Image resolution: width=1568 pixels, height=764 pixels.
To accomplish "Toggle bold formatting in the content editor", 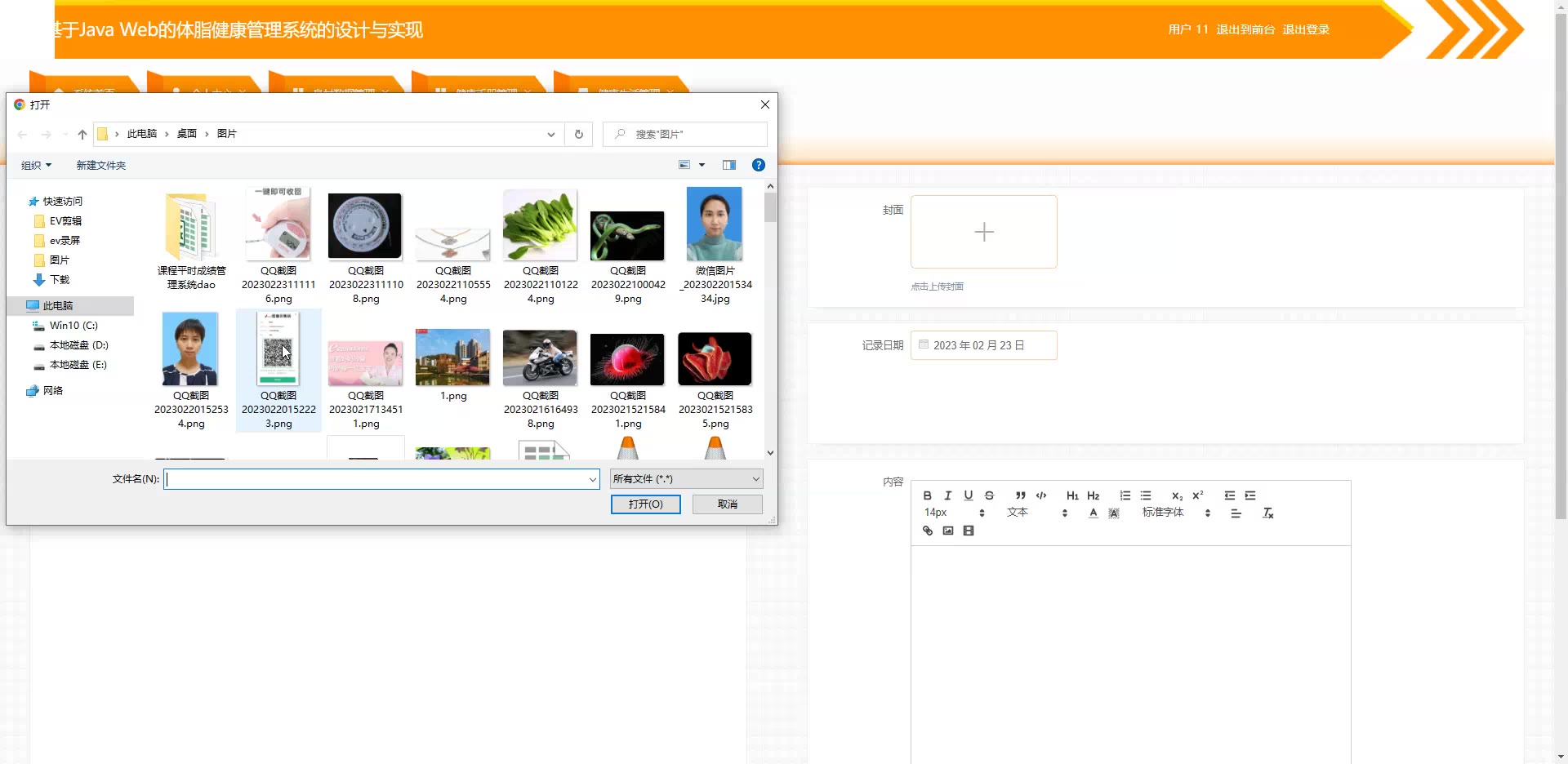I will (927, 495).
